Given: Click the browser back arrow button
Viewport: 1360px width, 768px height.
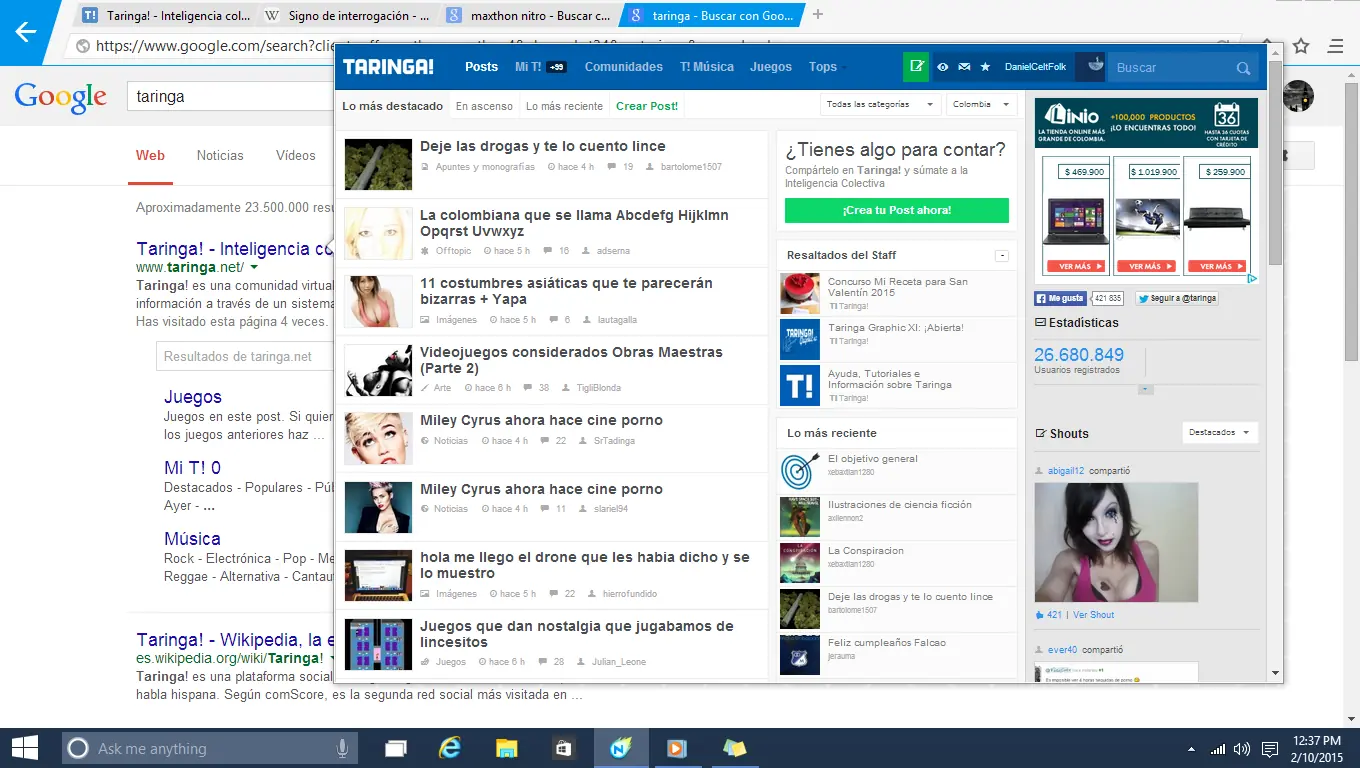Looking at the screenshot, I should [x=25, y=32].
